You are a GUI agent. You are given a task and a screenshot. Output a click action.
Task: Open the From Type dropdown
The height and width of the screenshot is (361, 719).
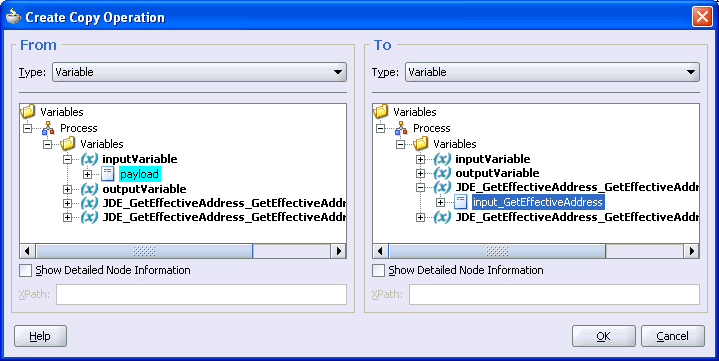click(199, 72)
